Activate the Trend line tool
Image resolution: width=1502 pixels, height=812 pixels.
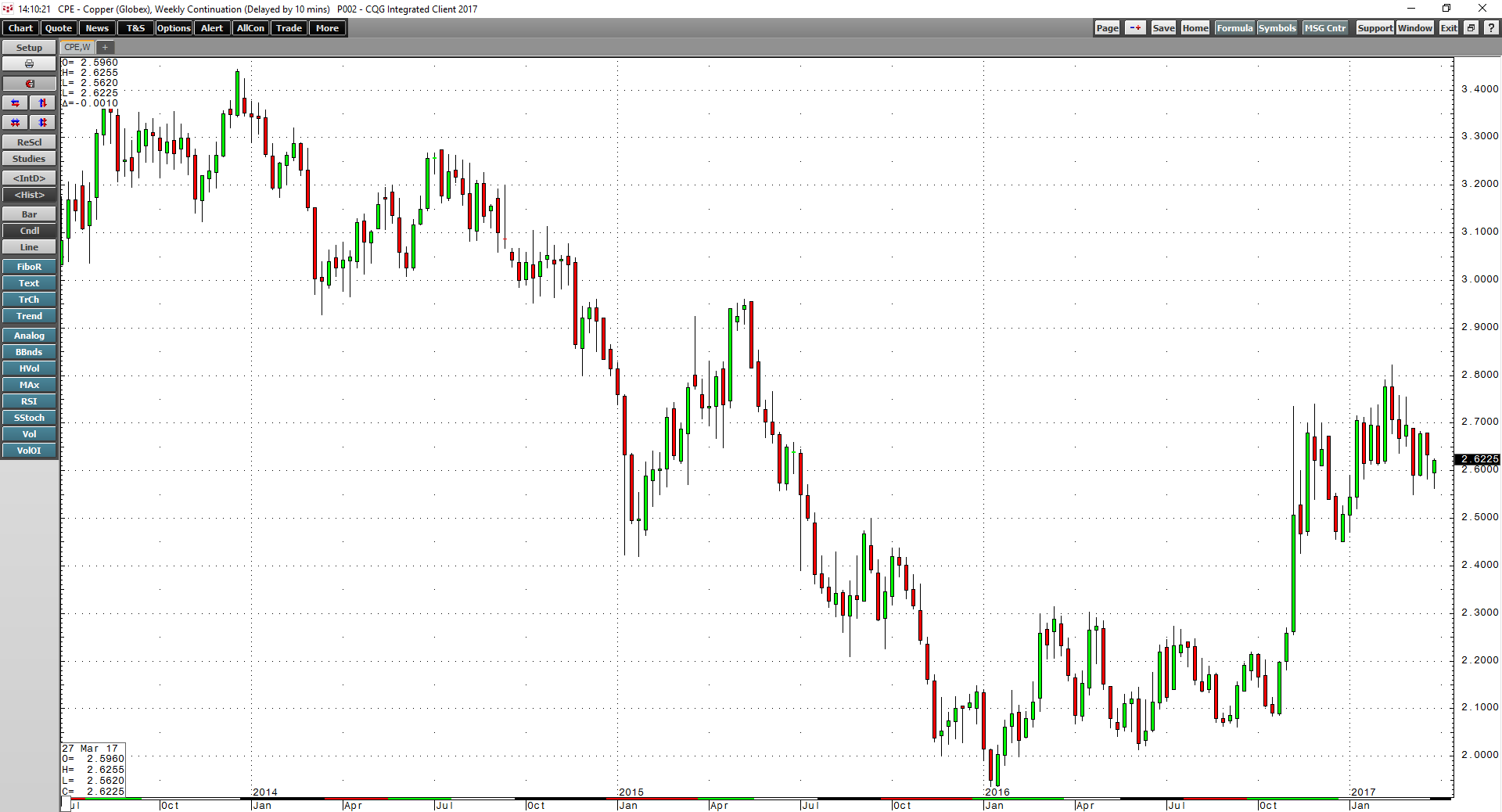click(x=29, y=316)
